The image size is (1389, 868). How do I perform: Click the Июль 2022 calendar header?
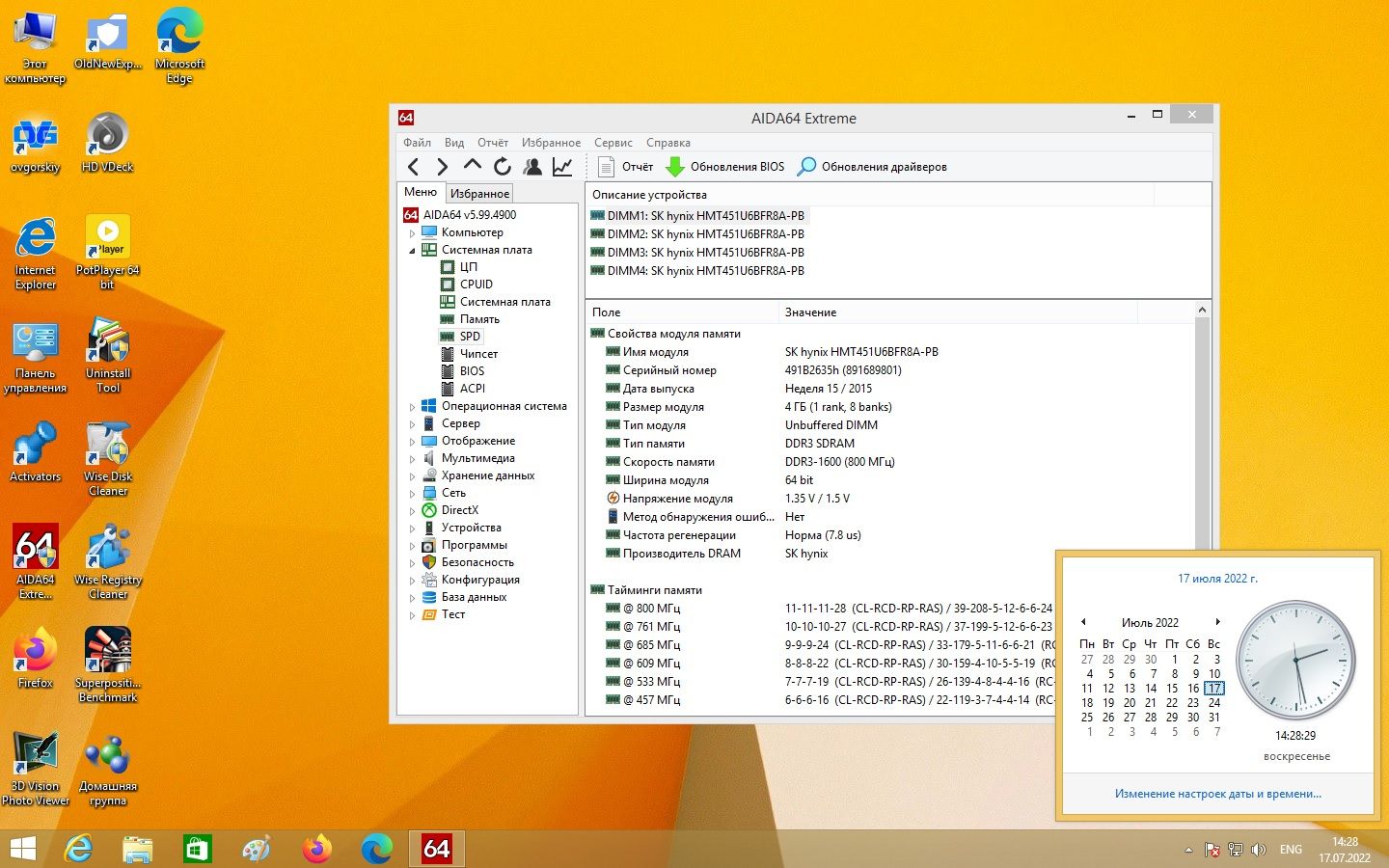[x=1150, y=623]
